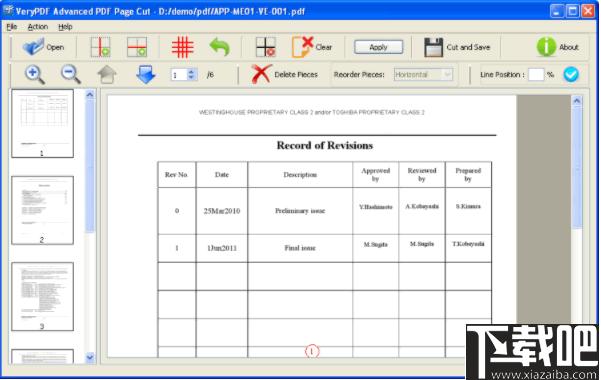The image size is (601, 380).
Task: Apply the red grid cut lines tool
Action: (182, 47)
